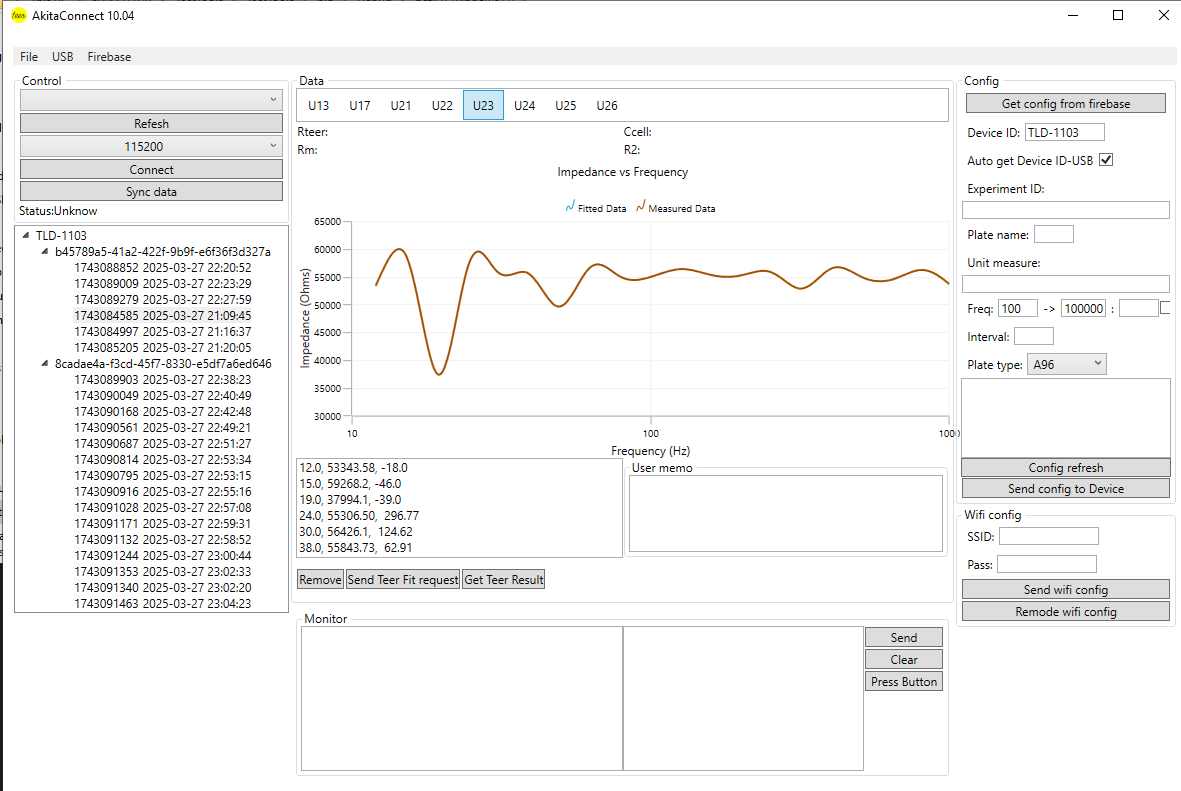
Task: Open the Firebase menu
Action: tap(109, 56)
